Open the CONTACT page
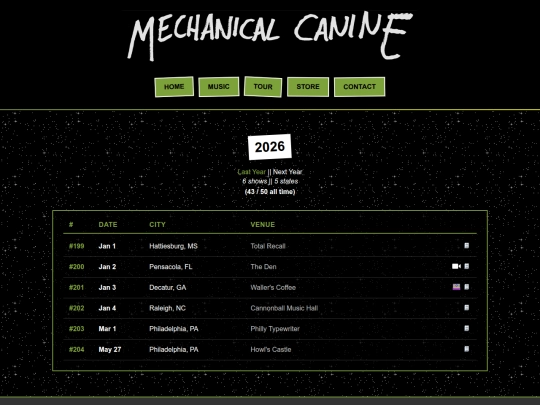Screen dimensions: 540x405 tap(360, 87)
